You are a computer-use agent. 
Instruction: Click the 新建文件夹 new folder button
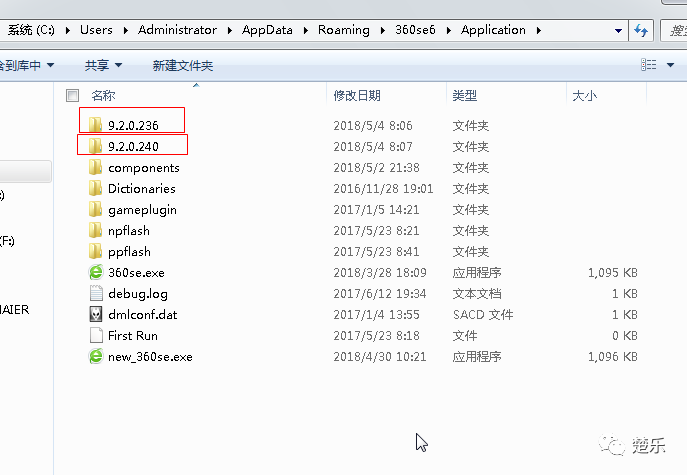(183, 65)
